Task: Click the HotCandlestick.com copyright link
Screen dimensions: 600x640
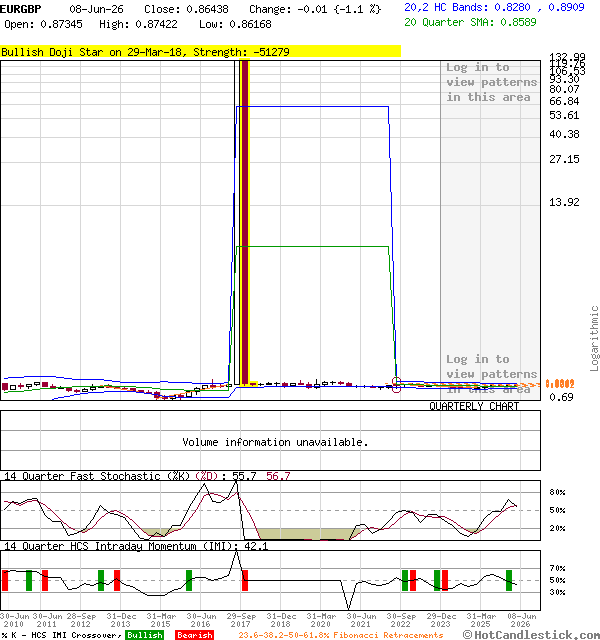Action: point(531,635)
